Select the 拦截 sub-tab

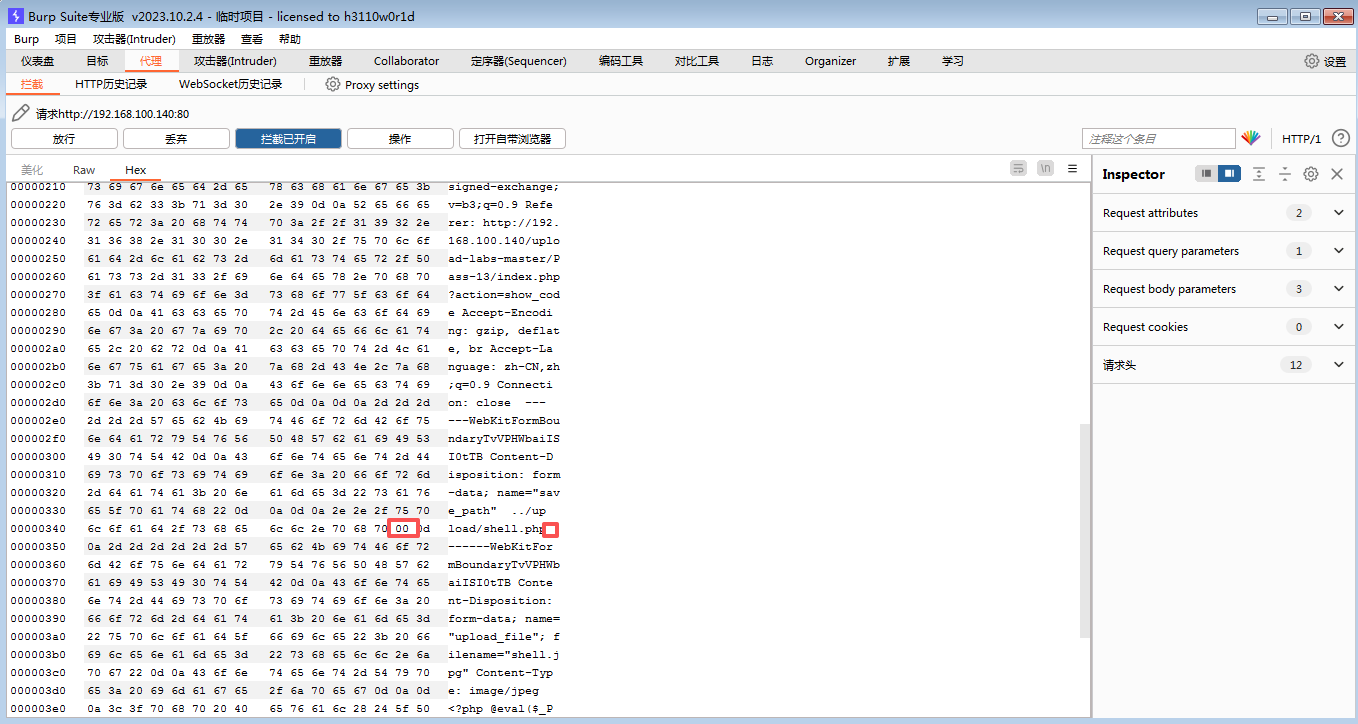click(x=32, y=85)
